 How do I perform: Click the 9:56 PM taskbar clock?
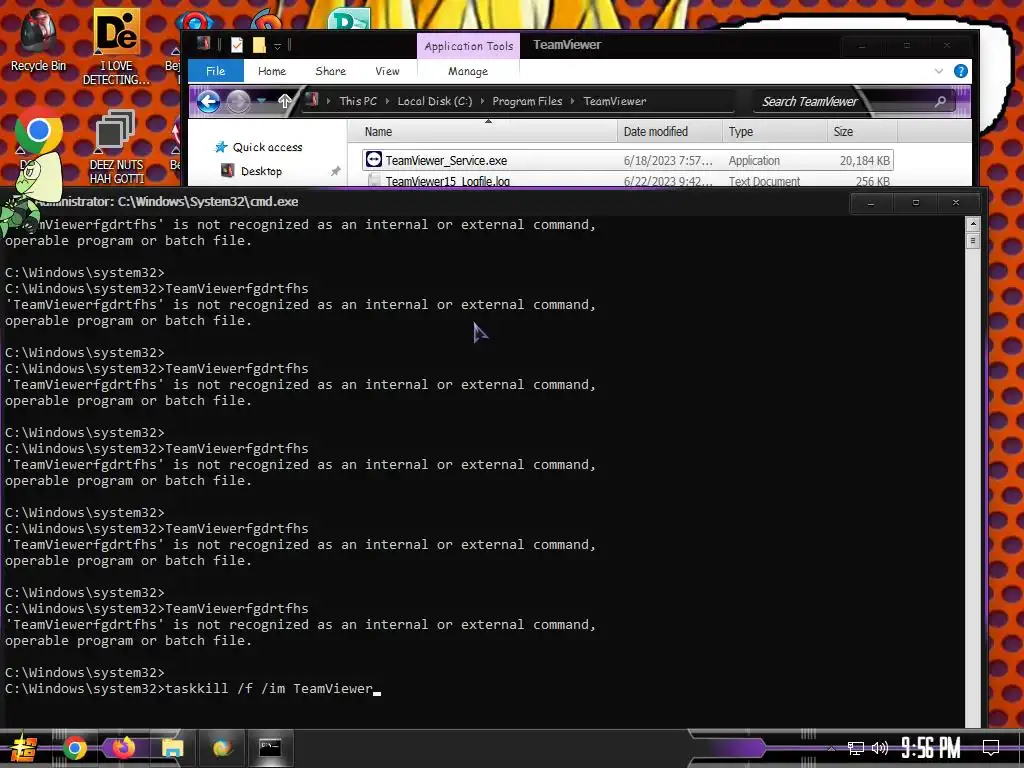pyautogui.click(x=931, y=747)
